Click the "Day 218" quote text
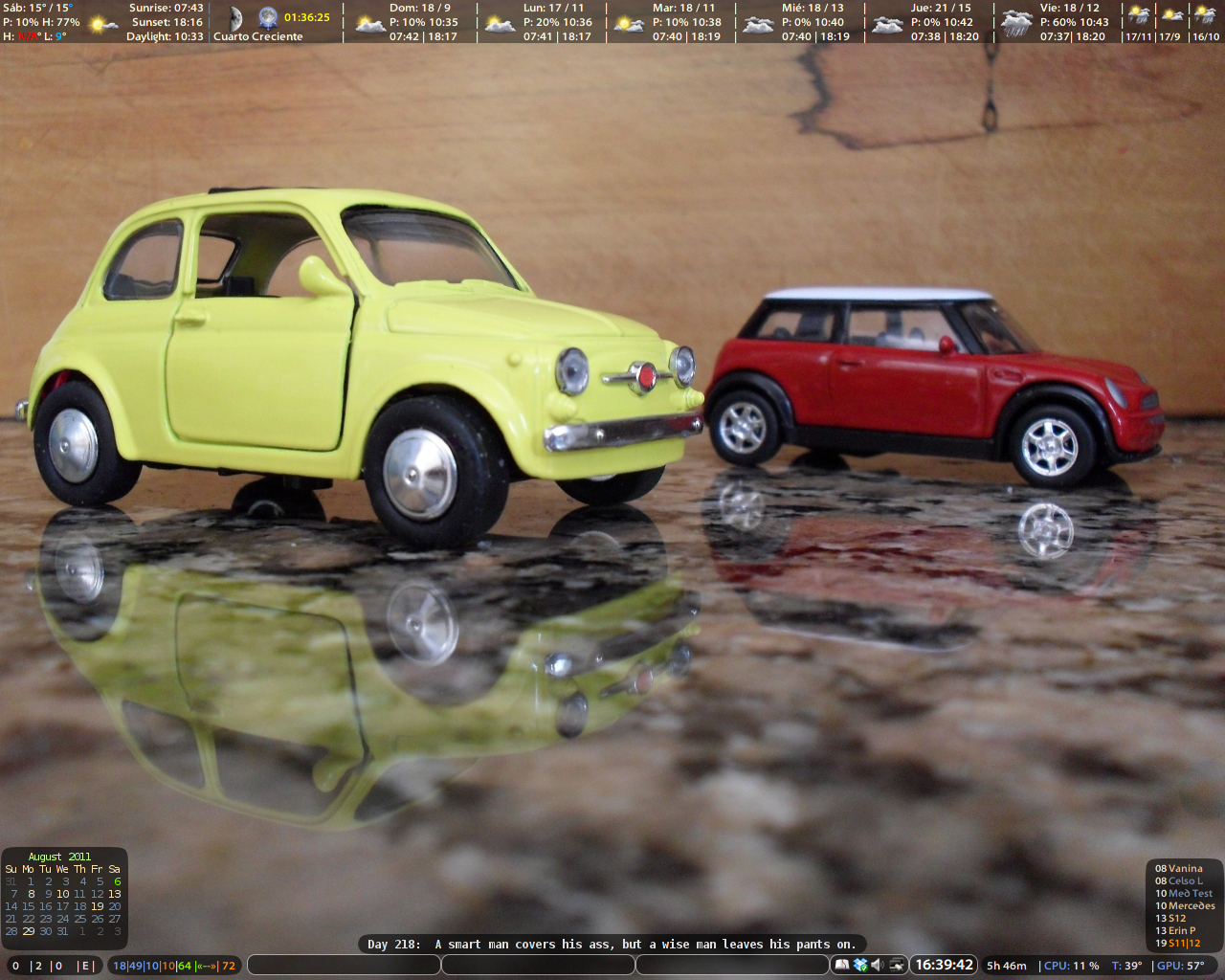Screen dimensions: 1225x980 point(612,944)
